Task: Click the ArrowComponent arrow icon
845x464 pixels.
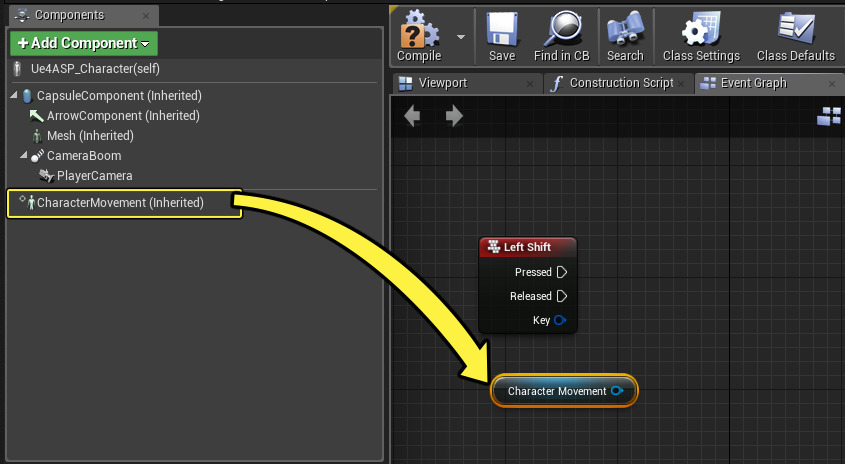Action: [37, 116]
